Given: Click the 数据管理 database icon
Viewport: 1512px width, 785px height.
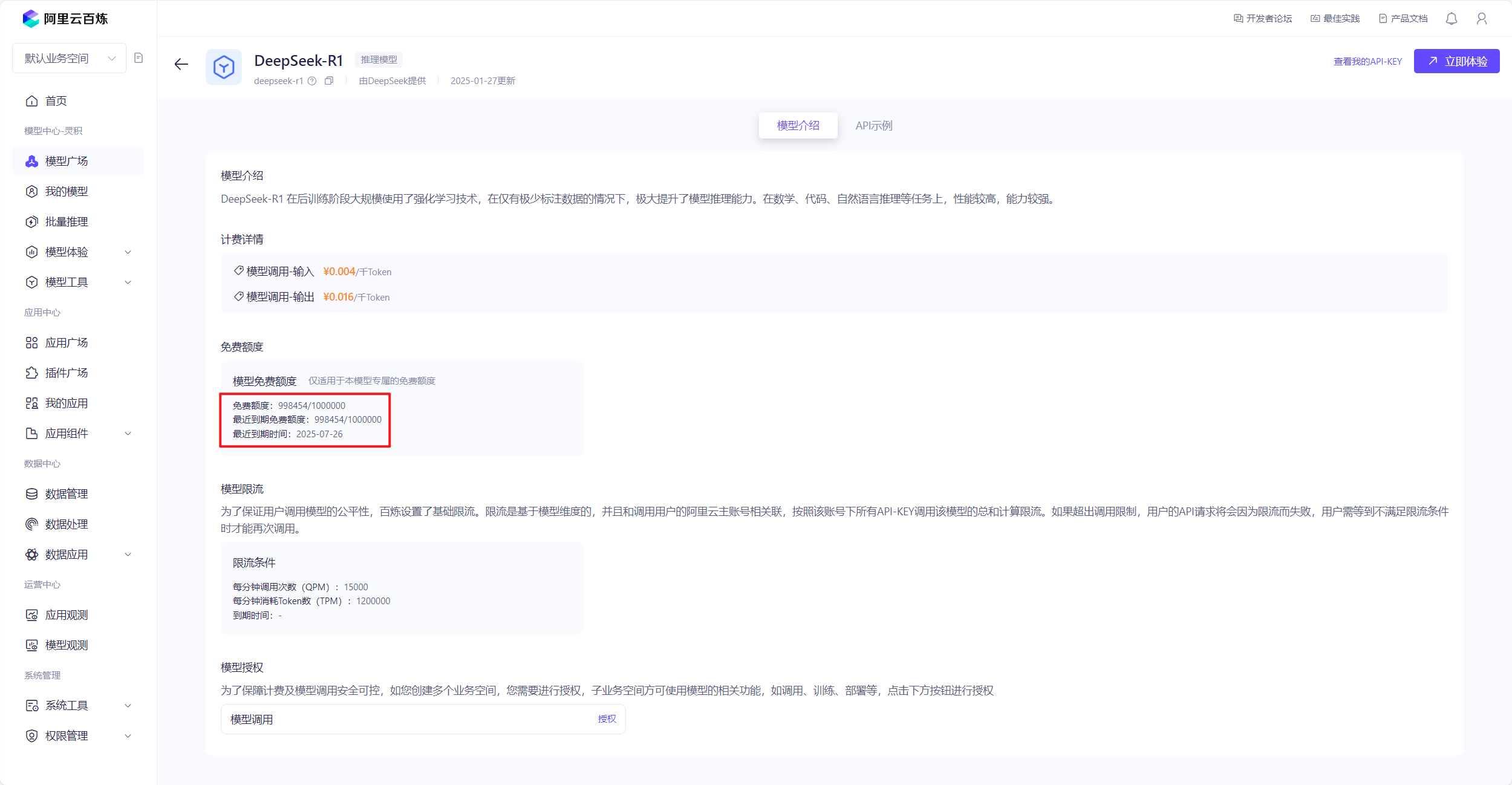Looking at the screenshot, I should point(32,494).
